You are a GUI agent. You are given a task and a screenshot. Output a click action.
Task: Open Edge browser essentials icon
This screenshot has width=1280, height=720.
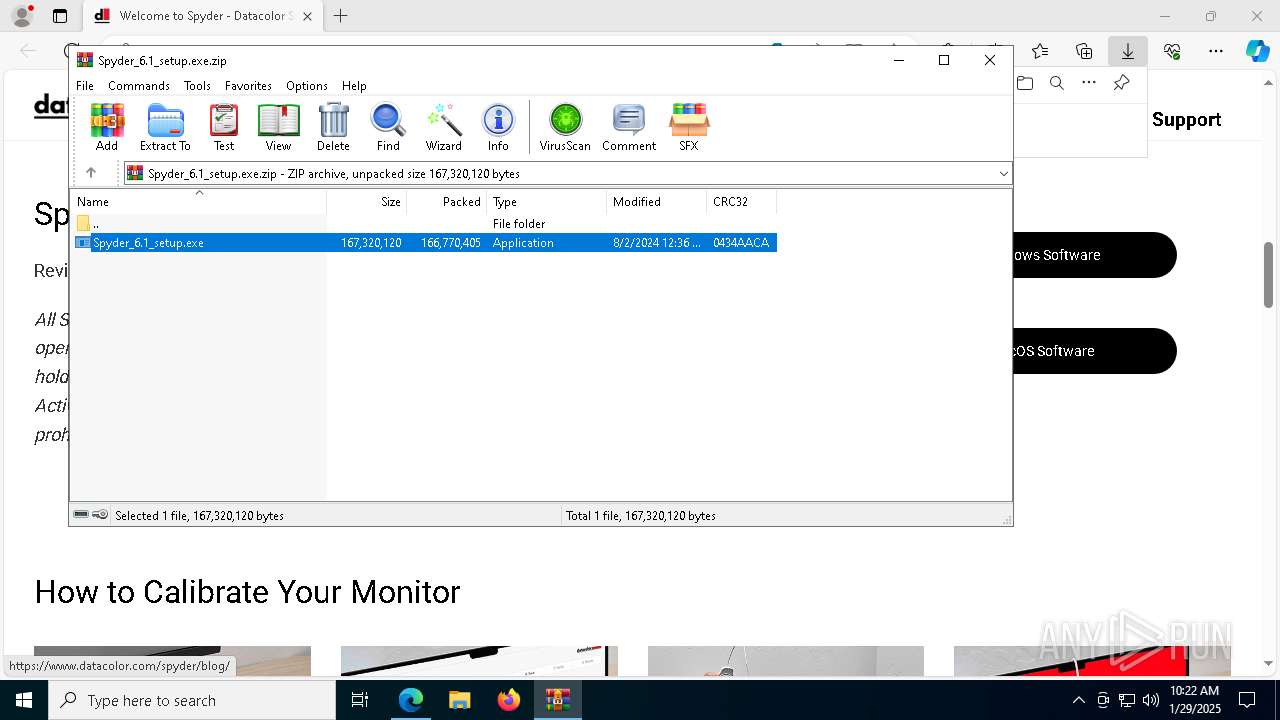(1172, 51)
